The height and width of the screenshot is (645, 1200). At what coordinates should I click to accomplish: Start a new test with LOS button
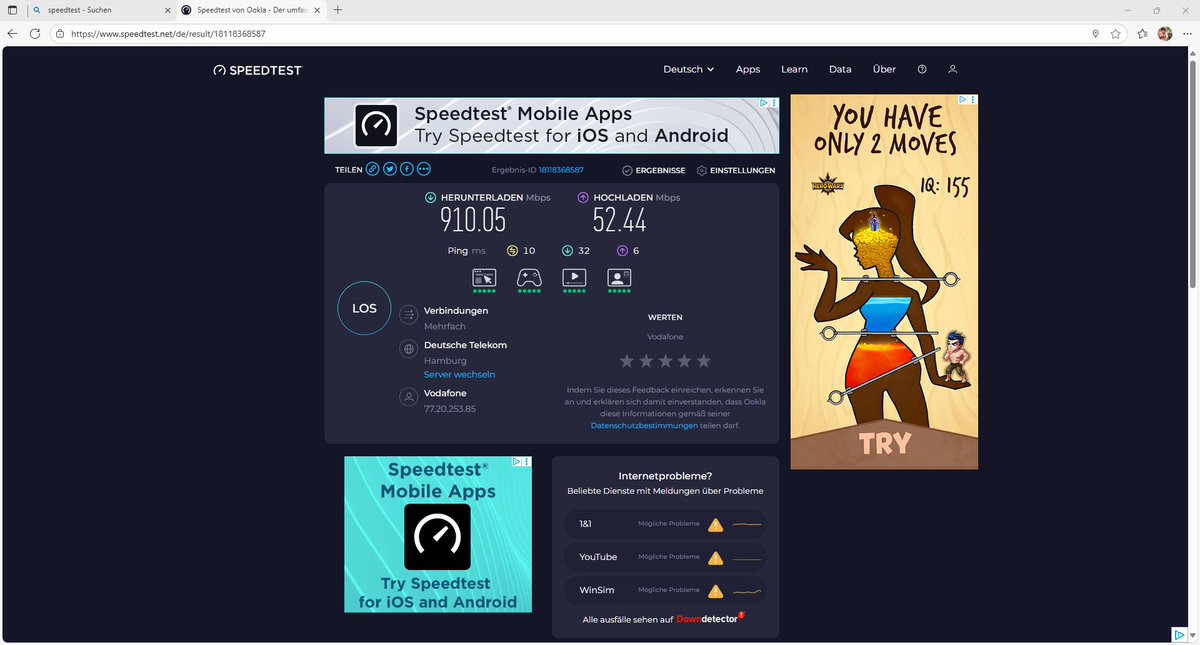(364, 308)
